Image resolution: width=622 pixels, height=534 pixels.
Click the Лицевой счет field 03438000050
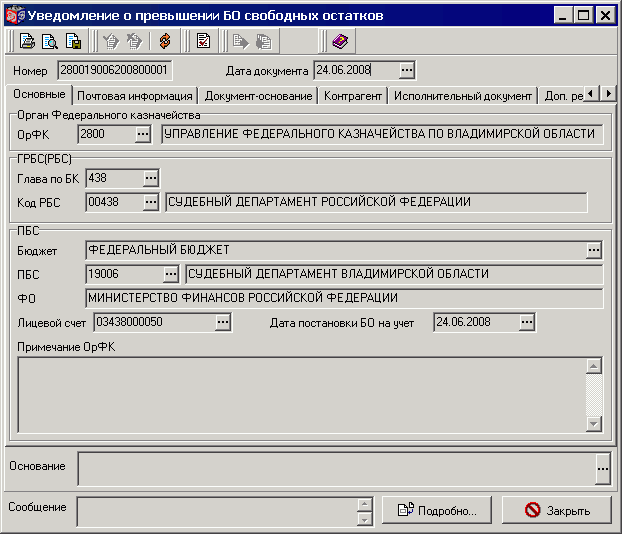coord(155,322)
